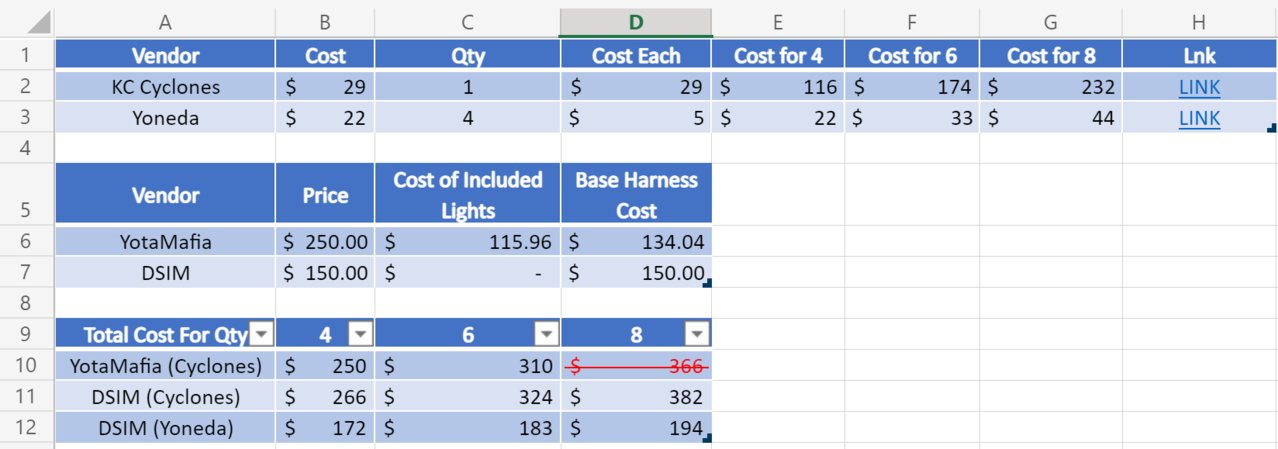Select the 194 cell in row 12
The image size is (1278, 449).
click(x=636, y=428)
